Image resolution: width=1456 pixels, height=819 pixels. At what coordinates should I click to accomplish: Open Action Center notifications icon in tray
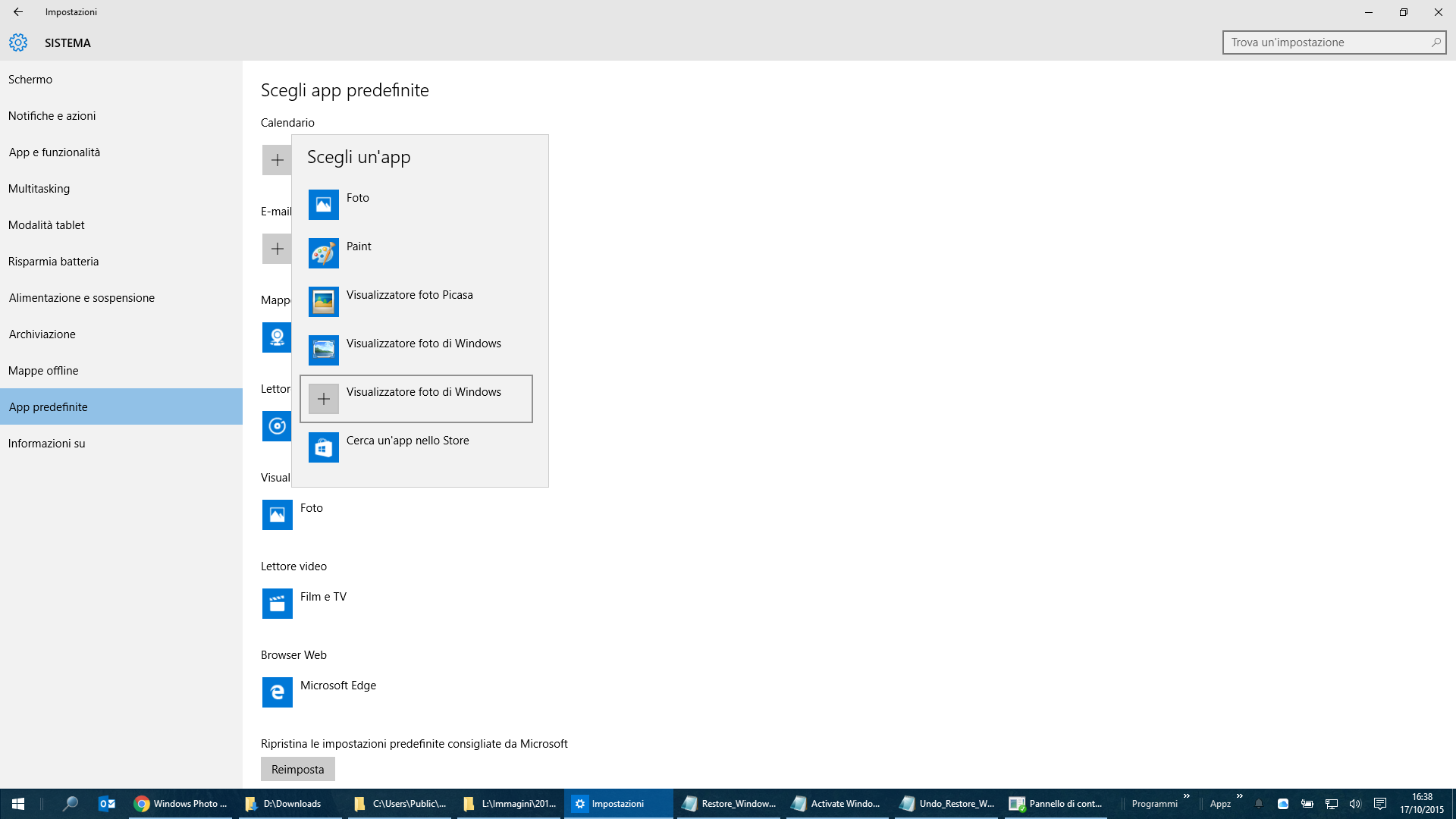coord(1380,804)
